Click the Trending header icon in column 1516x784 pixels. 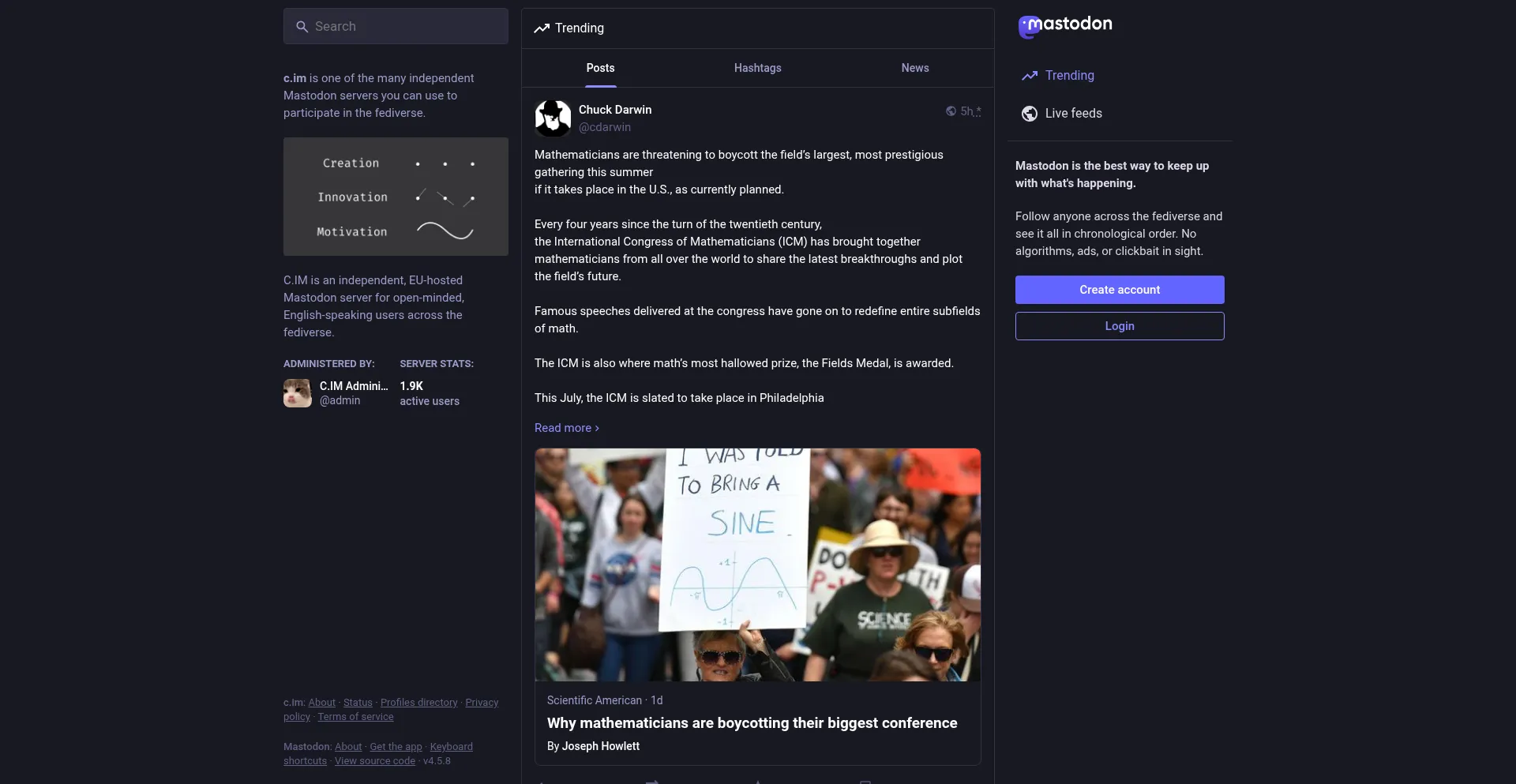pos(542,28)
